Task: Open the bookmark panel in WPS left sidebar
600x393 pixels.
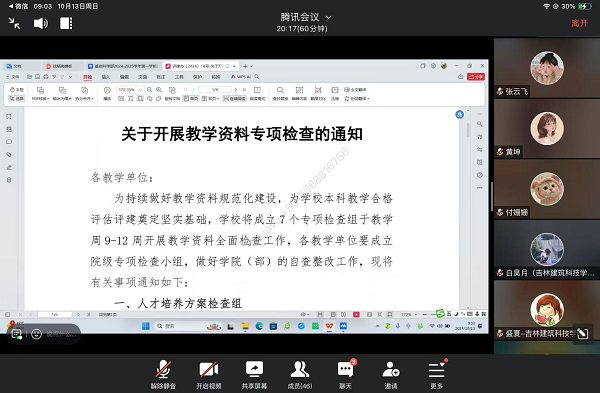Action: pos(9,117)
